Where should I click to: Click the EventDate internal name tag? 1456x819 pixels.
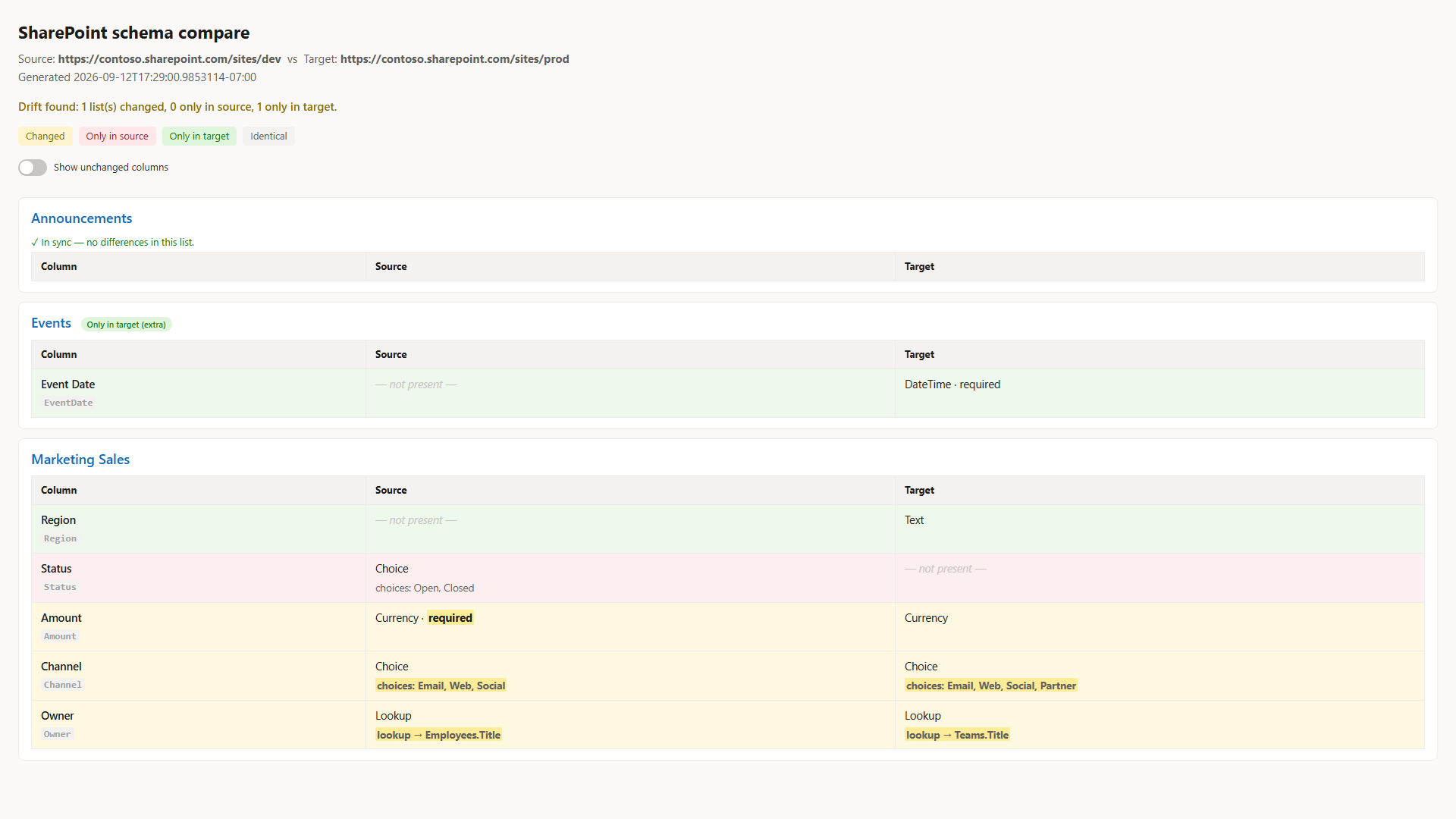(68, 403)
